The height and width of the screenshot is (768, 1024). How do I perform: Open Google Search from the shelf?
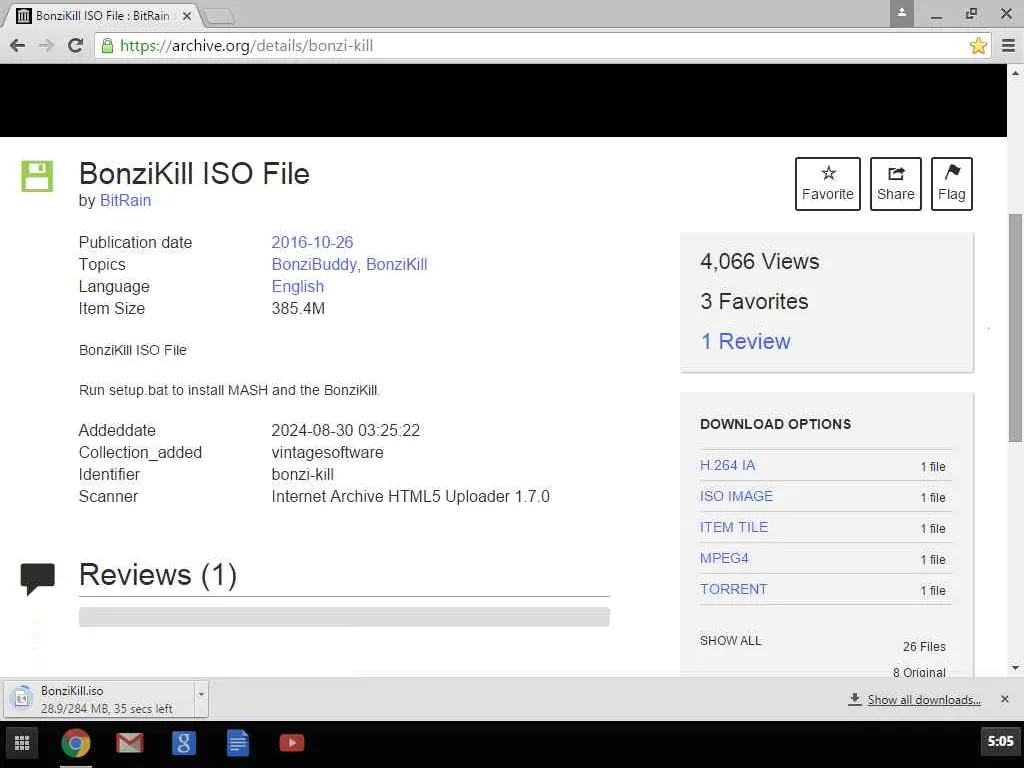tap(184, 743)
